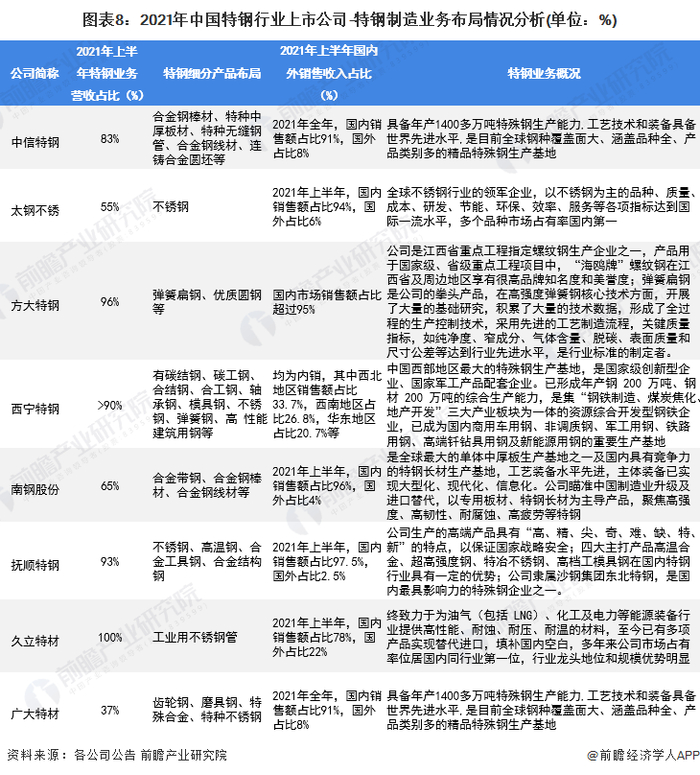Screen dimensions: 700x775
Task: Click 国内市场销售额占比超过95% cell
Action: pyautogui.click(x=327, y=302)
